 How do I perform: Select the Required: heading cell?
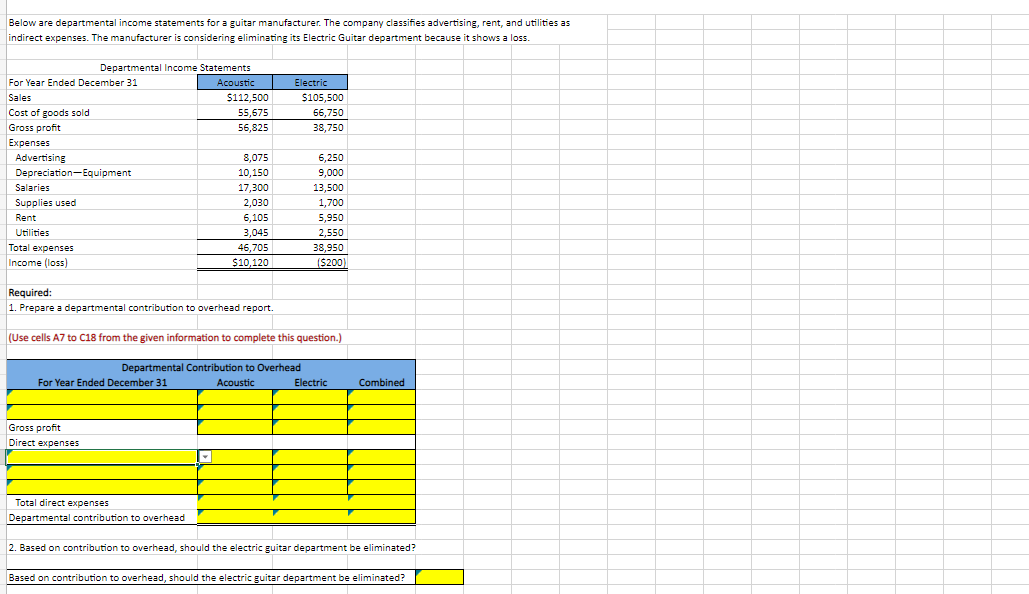[x=30, y=293]
